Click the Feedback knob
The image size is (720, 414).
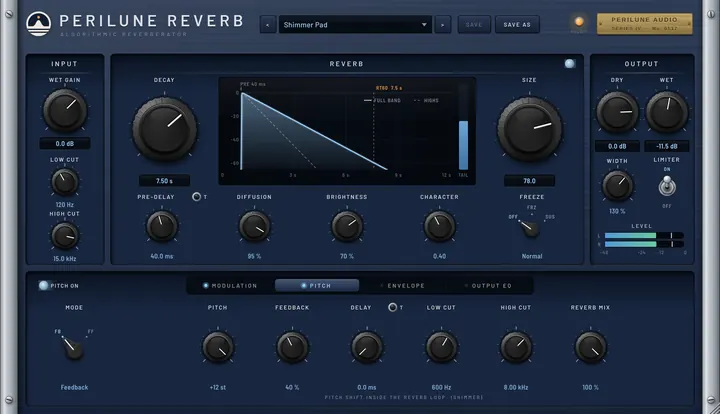[x=292, y=347]
